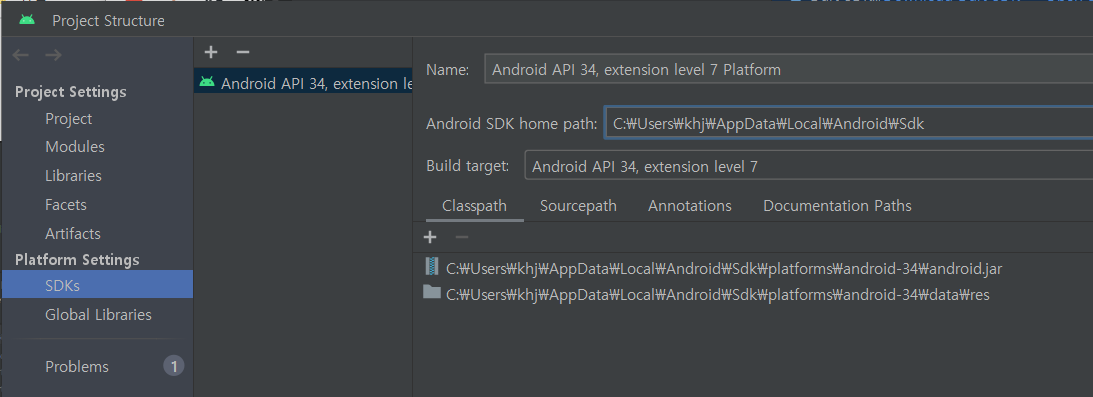
Task: Select the data\res classpath entry
Action: click(x=717, y=295)
